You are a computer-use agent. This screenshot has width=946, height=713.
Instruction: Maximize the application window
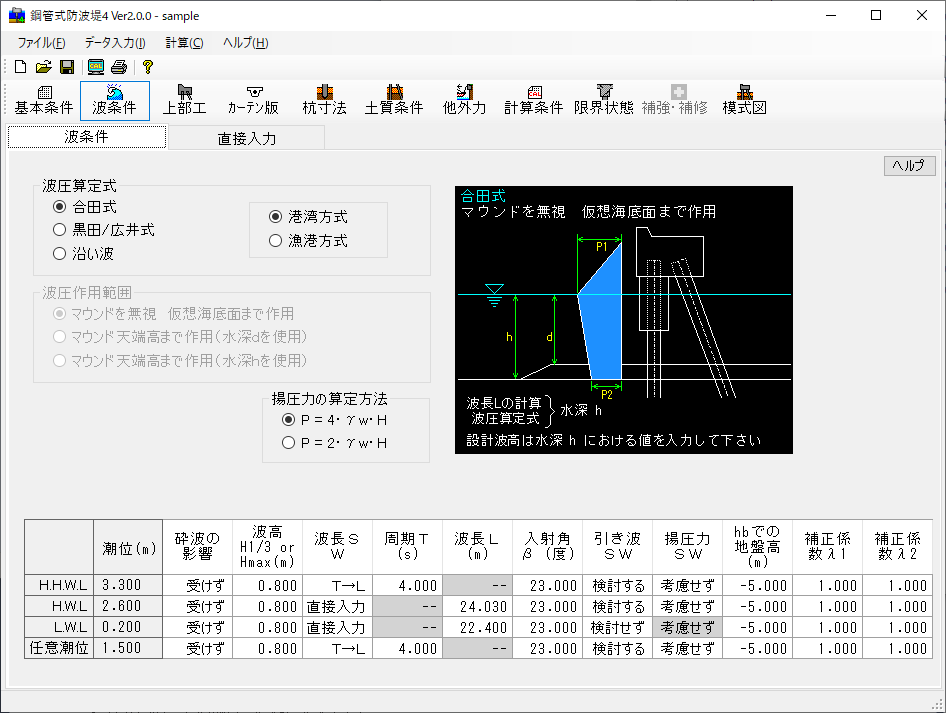(876, 16)
